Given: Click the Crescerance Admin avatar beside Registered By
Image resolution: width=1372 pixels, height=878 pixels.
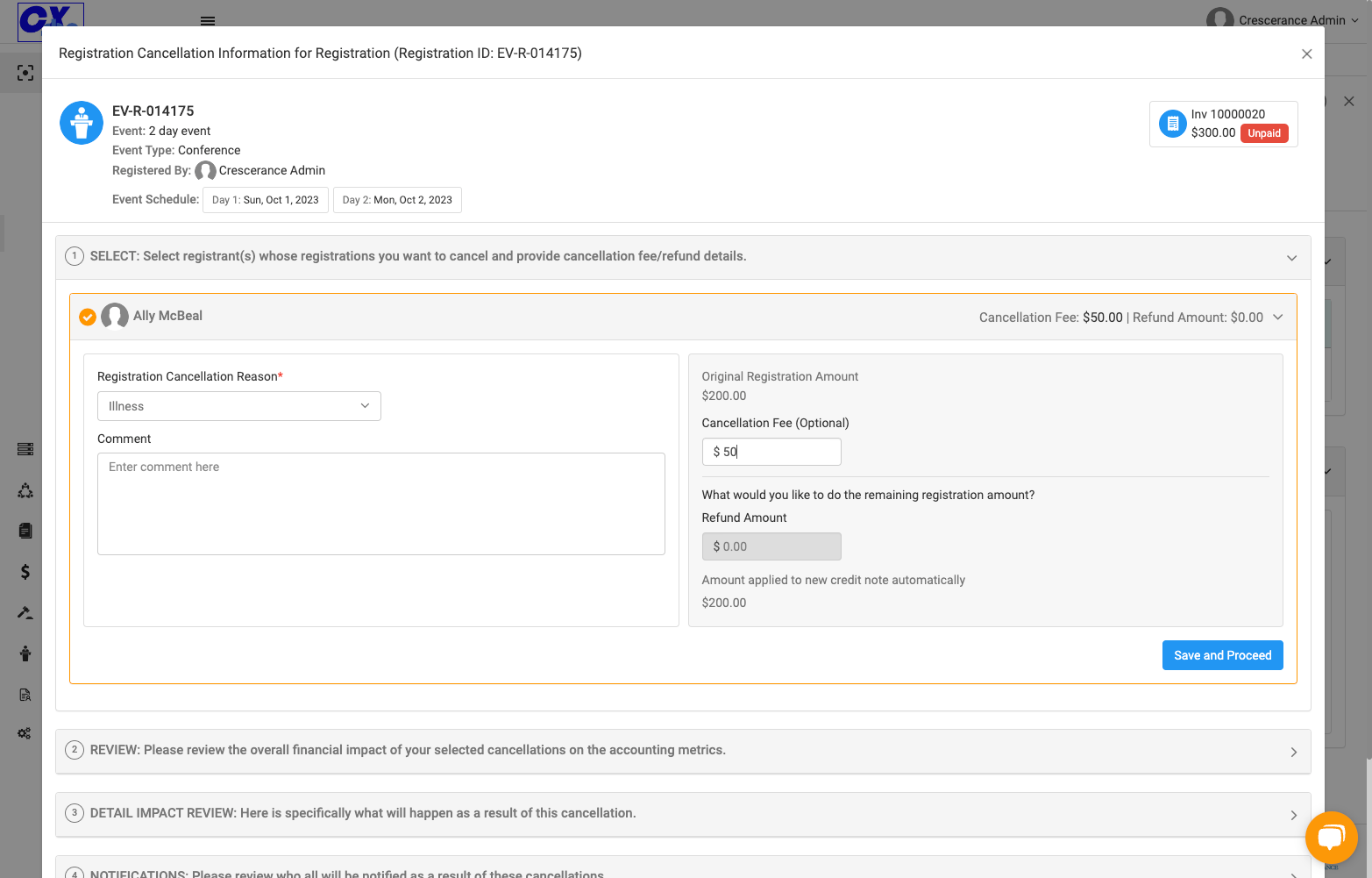Looking at the screenshot, I should pos(205,171).
